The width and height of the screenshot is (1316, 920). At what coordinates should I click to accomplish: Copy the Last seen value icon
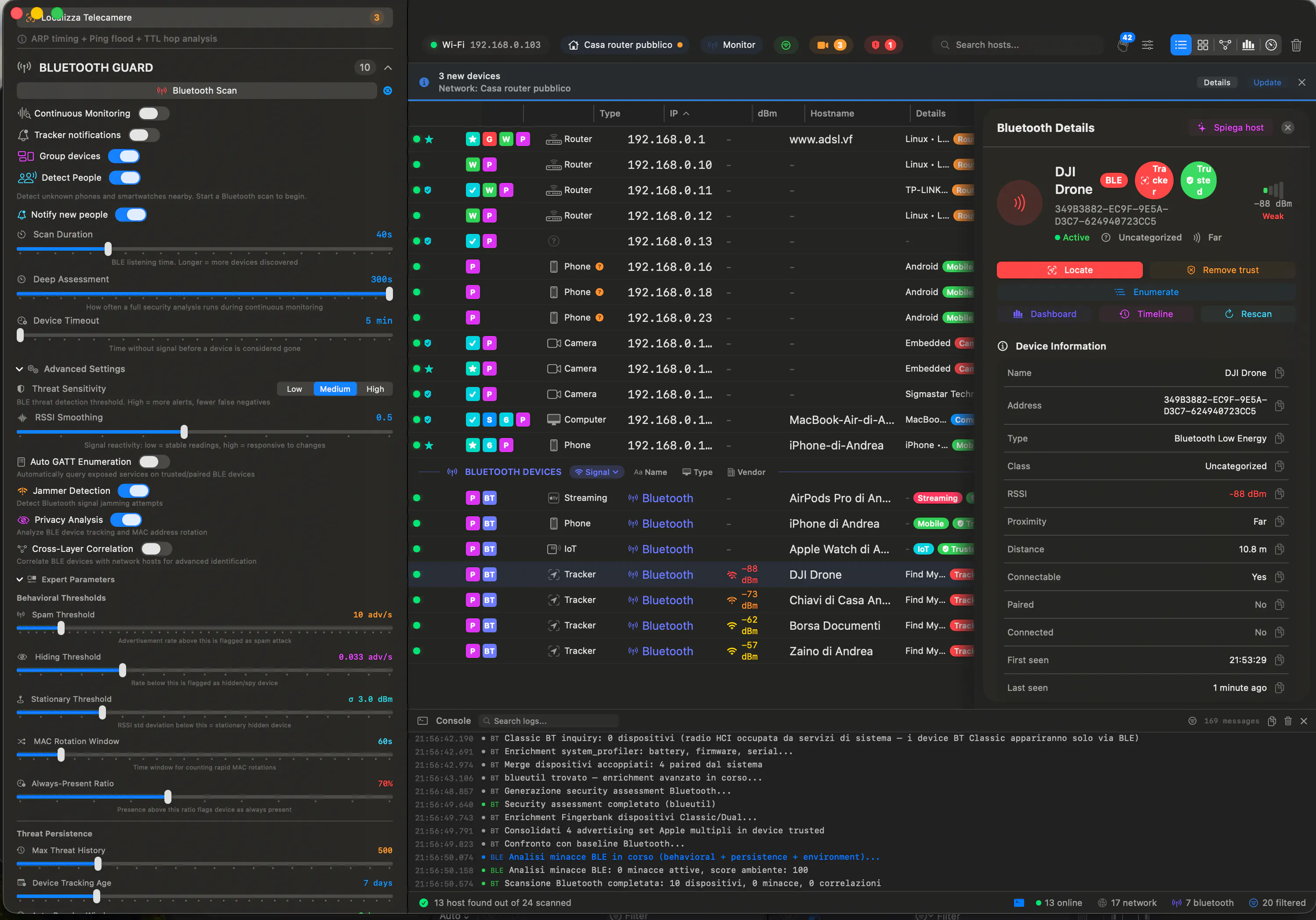pos(1279,688)
